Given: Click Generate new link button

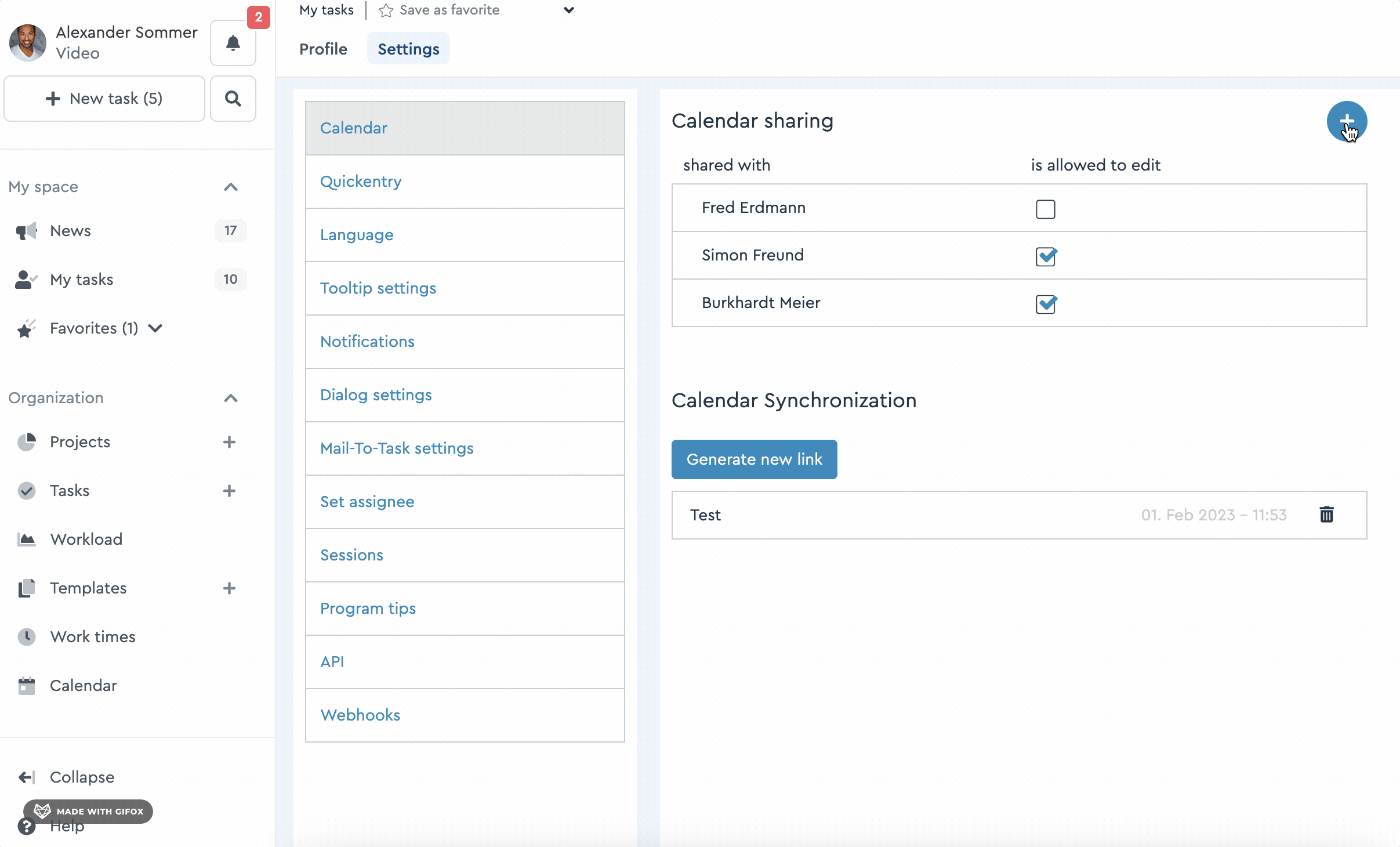Looking at the screenshot, I should coord(754,459).
